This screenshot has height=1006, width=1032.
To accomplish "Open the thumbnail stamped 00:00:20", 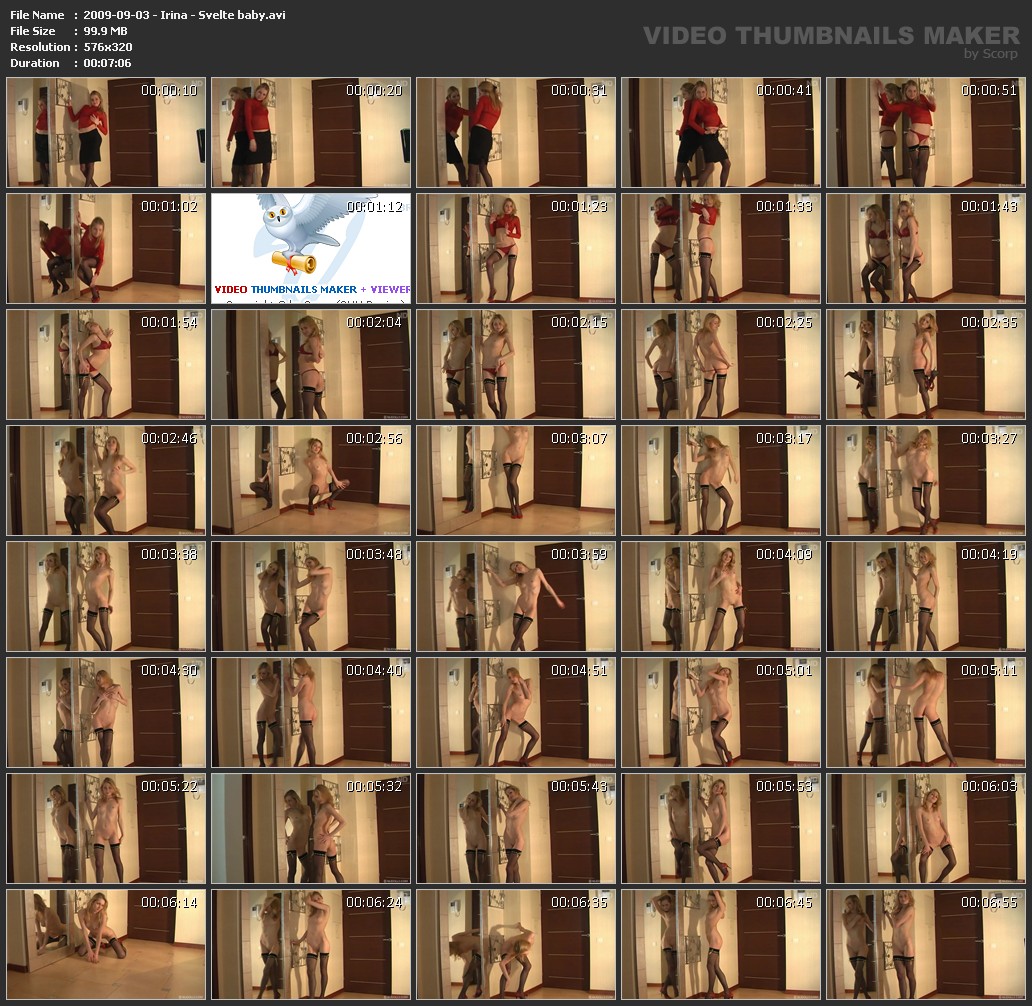I will tap(311, 132).
